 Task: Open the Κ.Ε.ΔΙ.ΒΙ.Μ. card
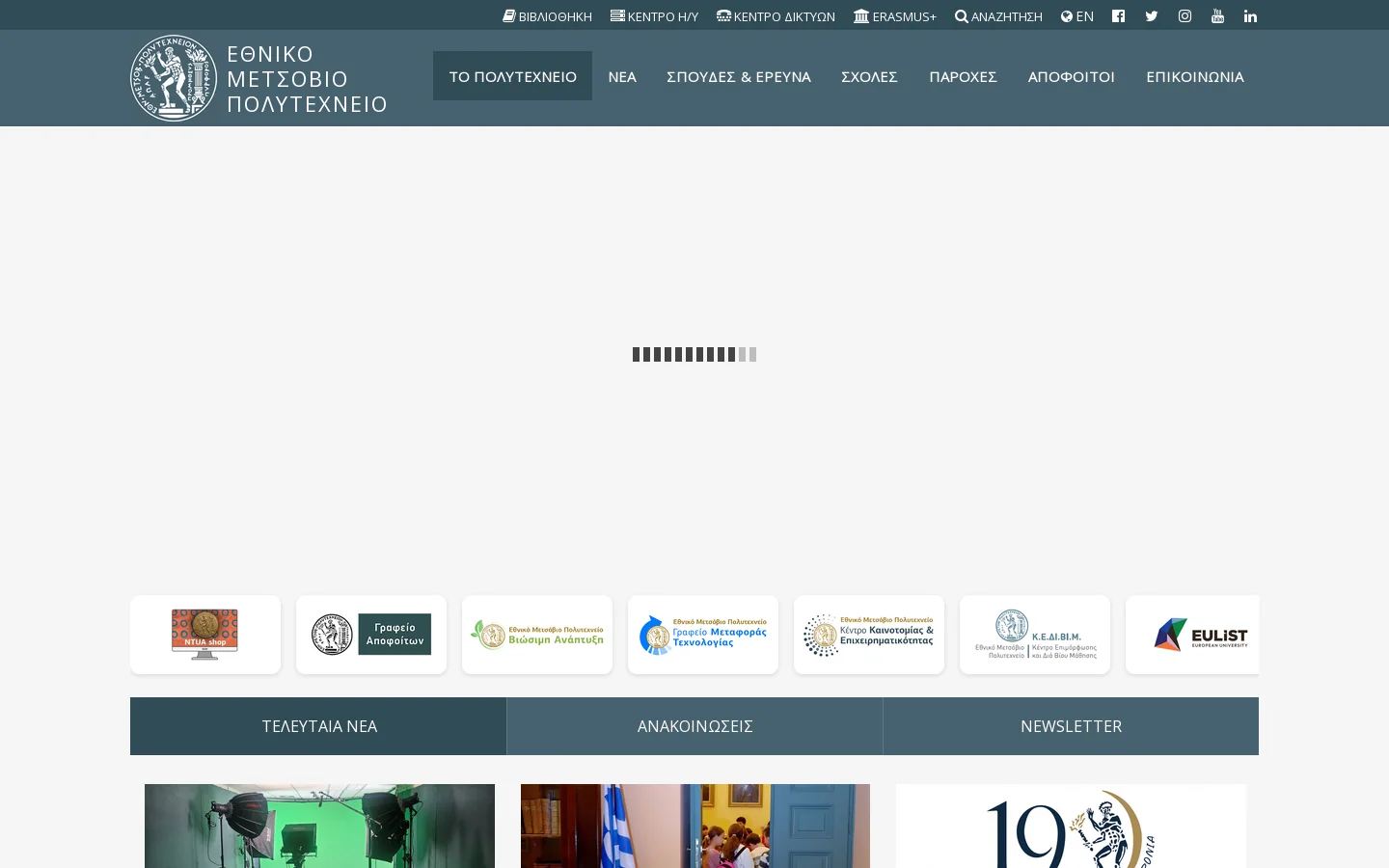(x=1035, y=635)
